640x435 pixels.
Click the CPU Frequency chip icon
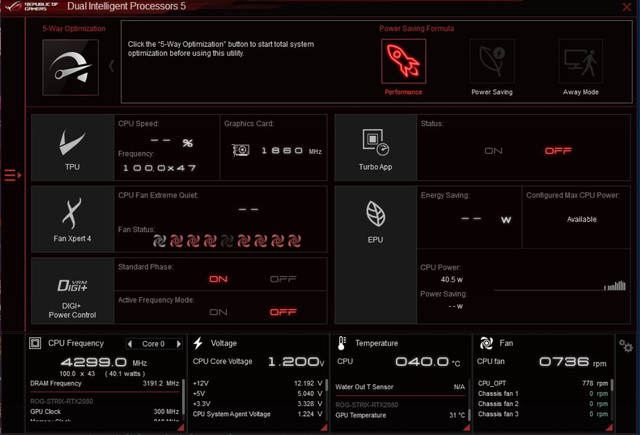(x=35, y=343)
